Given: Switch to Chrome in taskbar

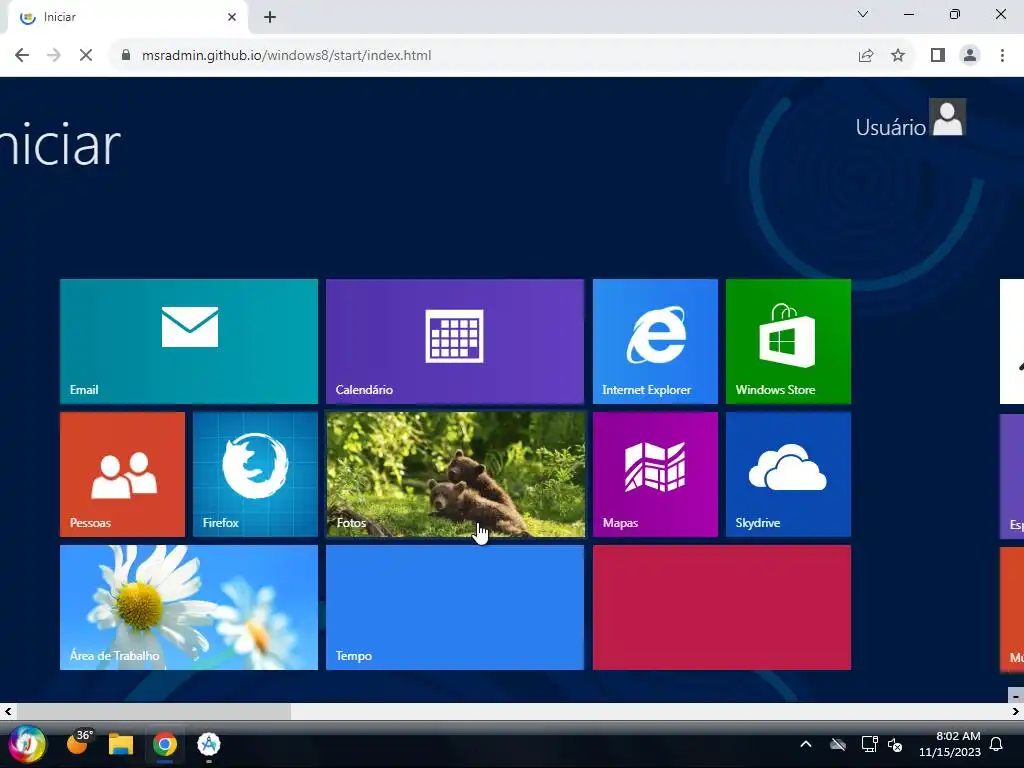Looking at the screenshot, I should pyautogui.click(x=165, y=744).
